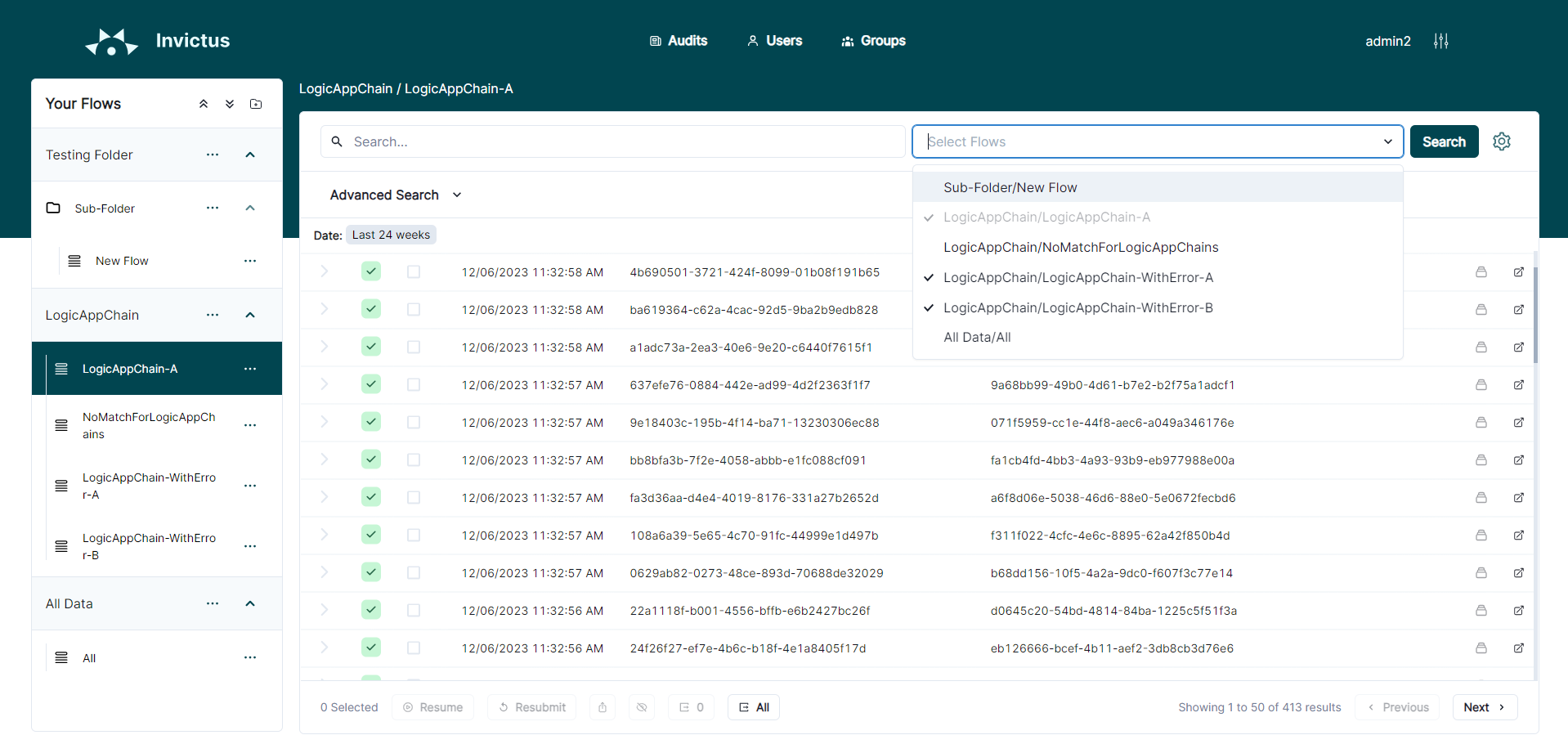Click inside the Search text field
This screenshot has height=753, width=1568.
coord(612,141)
